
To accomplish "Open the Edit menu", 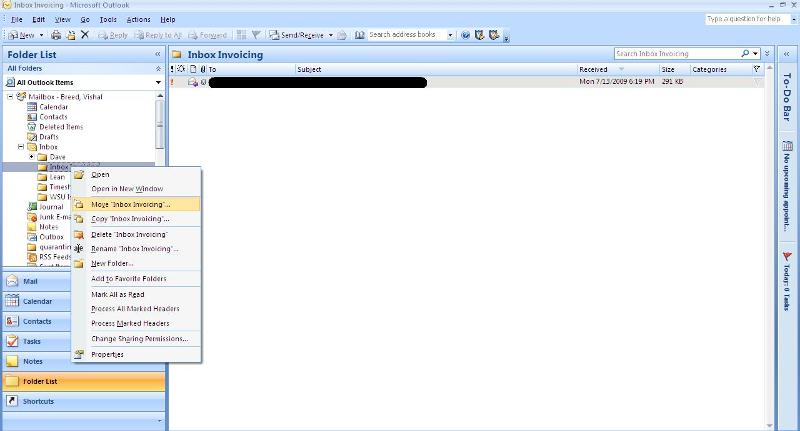I will point(39,19).
